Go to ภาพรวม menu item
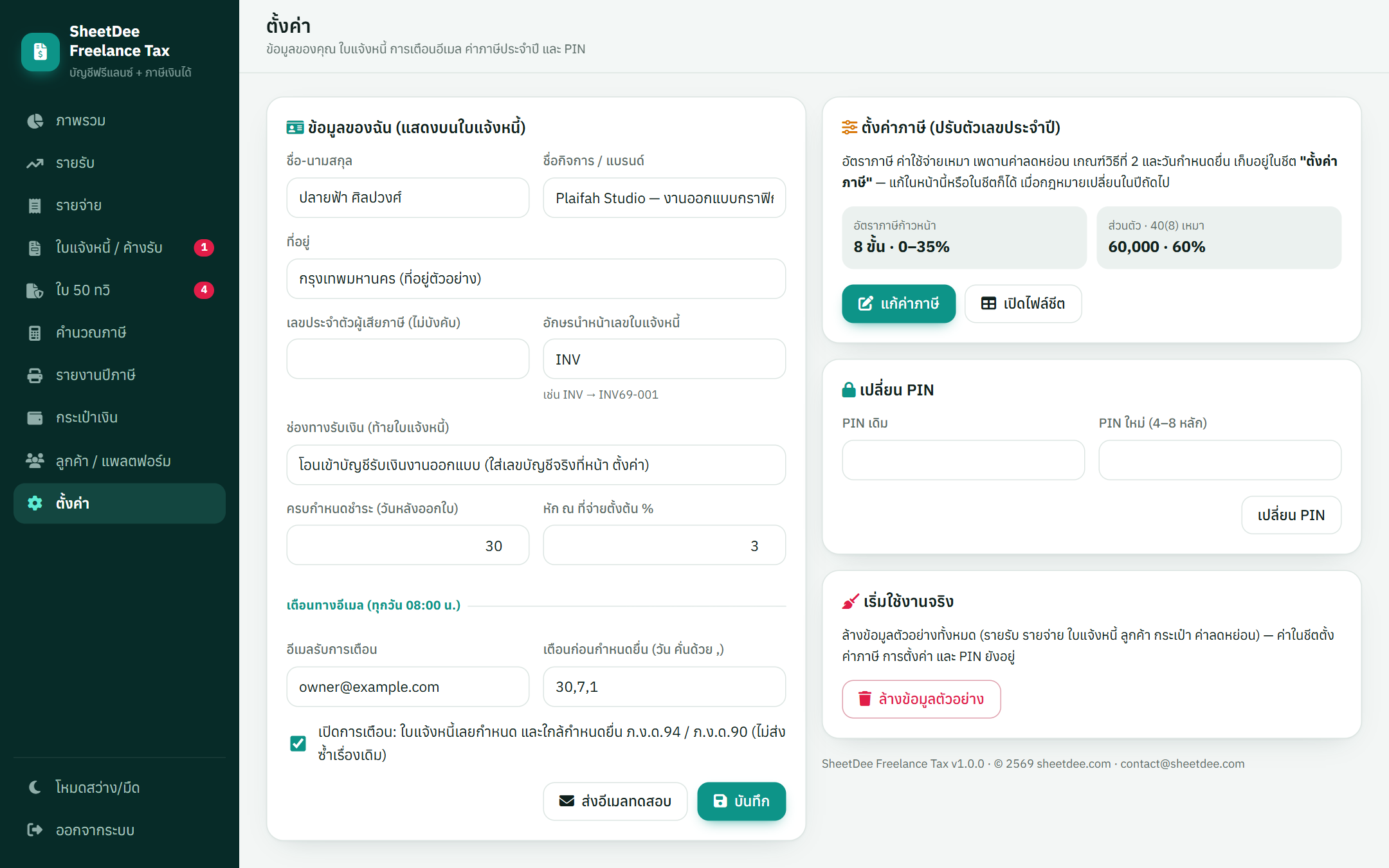The width and height of the screenshot is (1389, 868). coord(120,121)
